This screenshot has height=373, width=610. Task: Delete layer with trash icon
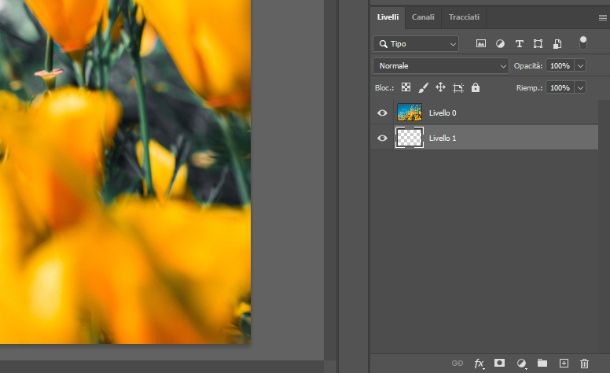tap(584, 363)
